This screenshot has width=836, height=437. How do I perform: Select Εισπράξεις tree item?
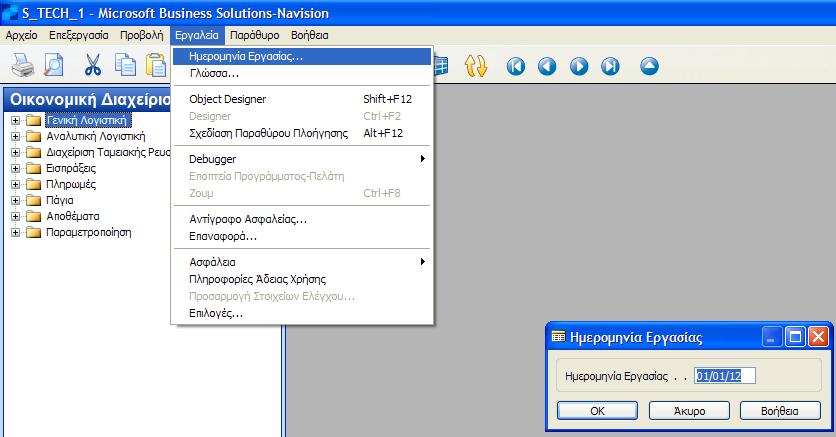pyautogui.click(x=71, y=168)
